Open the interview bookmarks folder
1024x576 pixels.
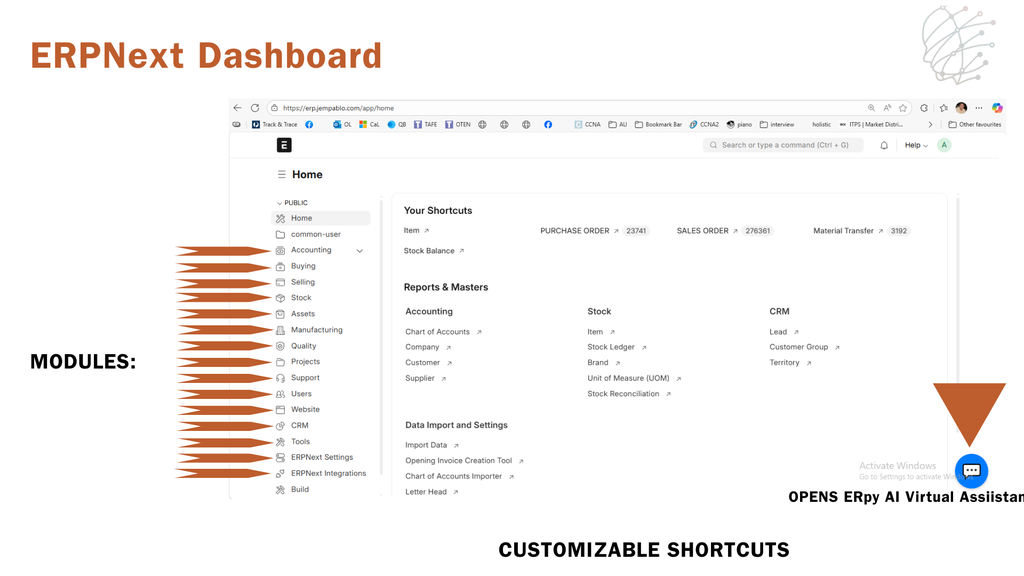tap(776, 124)
